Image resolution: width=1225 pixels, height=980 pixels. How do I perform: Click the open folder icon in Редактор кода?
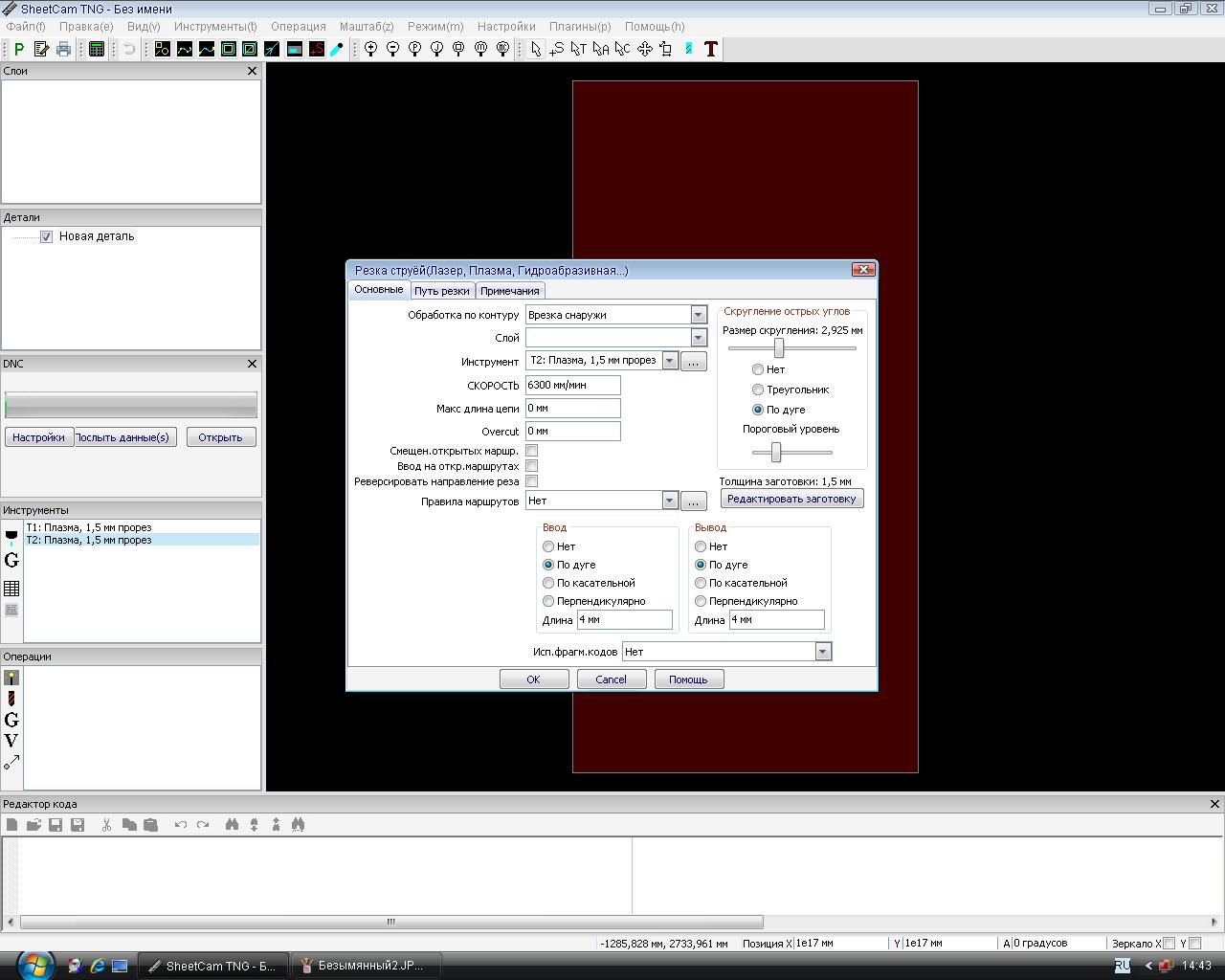click(33, 824)
